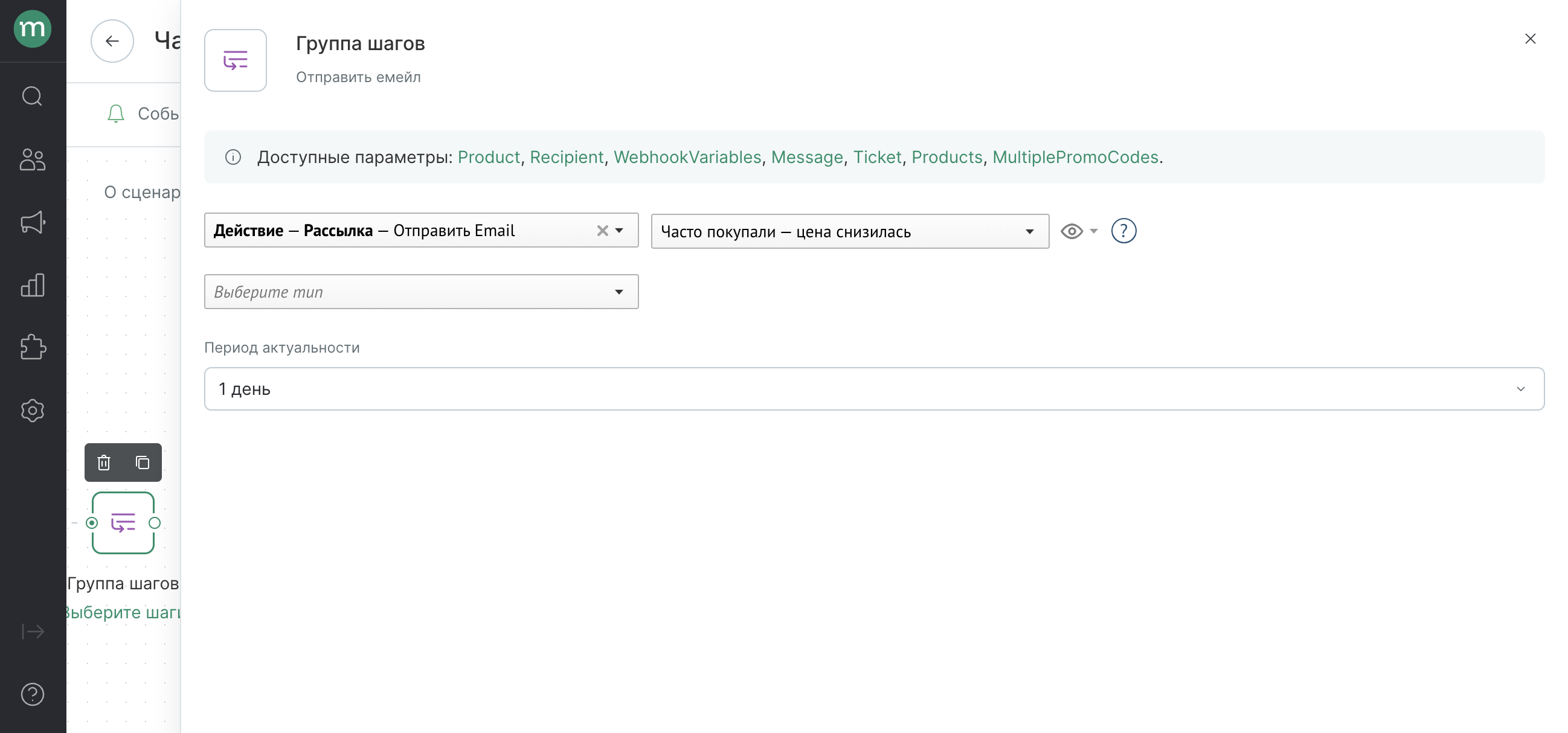The width and height of the screenshot is (1568, 733).
Task: Click the step group output connector
Action: coord(155,523)
